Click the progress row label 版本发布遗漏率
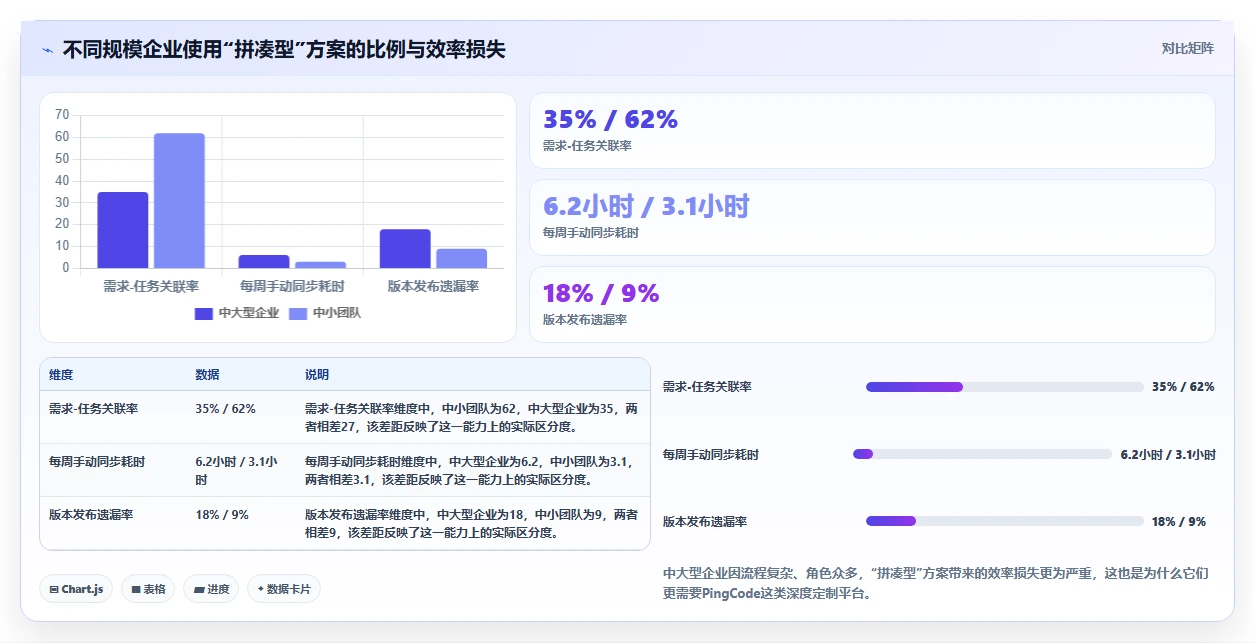This screenshot has width=1255, height=643. [705, 521]
